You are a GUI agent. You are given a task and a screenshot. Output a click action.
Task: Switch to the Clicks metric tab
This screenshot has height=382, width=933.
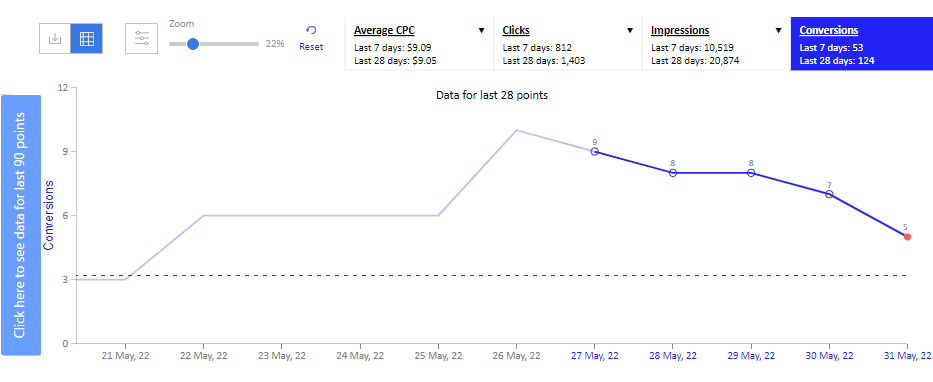coord(568,43)
